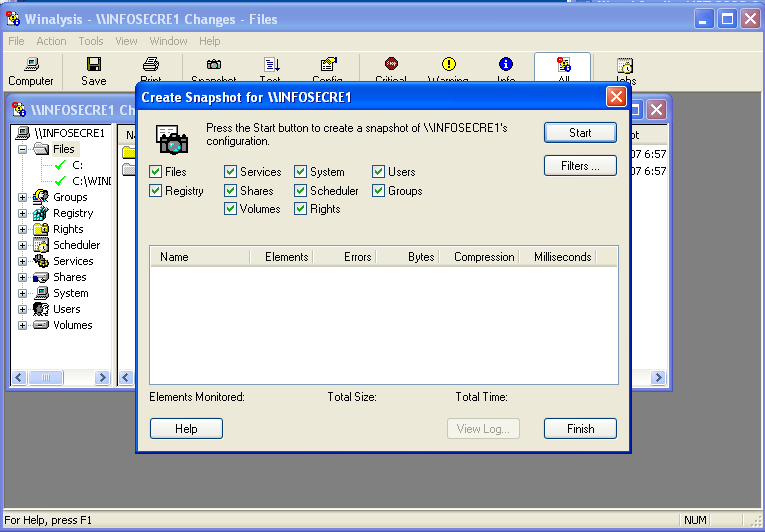Click tree panel scrollbar right arrow
The image size is (765, 532).
pos(102,377)
